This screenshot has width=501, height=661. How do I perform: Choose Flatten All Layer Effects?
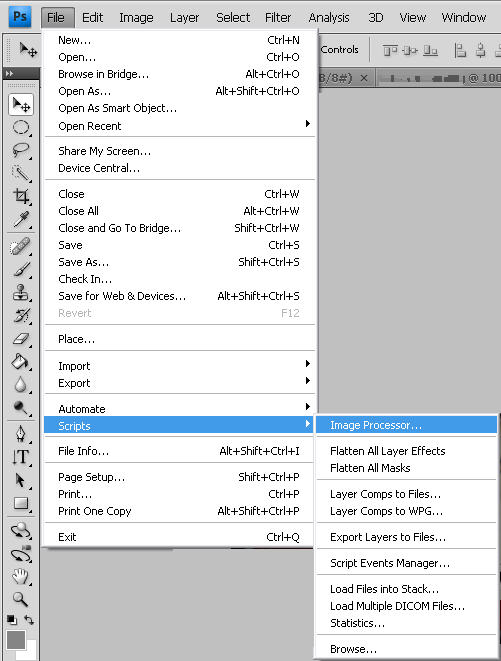(x=407, y=451)
